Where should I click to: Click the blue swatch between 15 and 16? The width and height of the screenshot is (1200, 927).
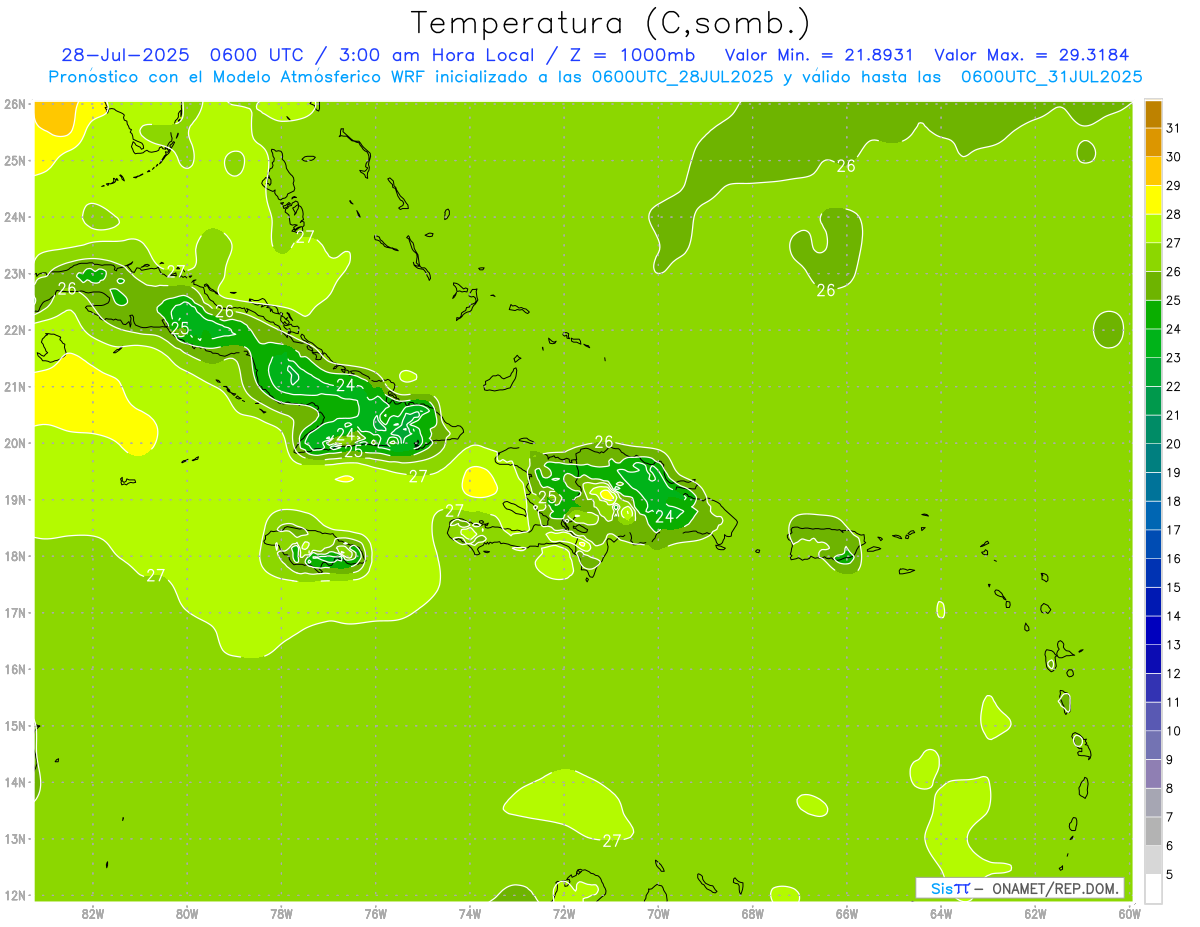pos(1153,572)
